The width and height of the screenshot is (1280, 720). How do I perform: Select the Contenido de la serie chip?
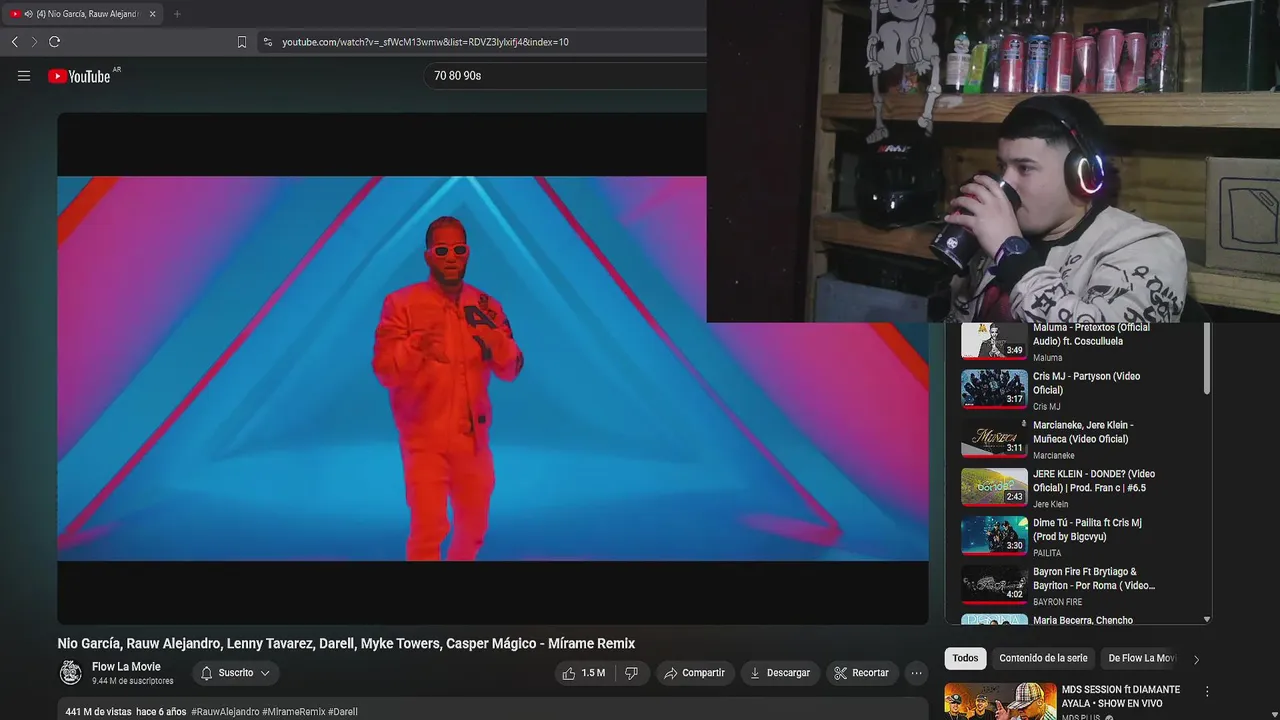click(x=1043, y=658)
